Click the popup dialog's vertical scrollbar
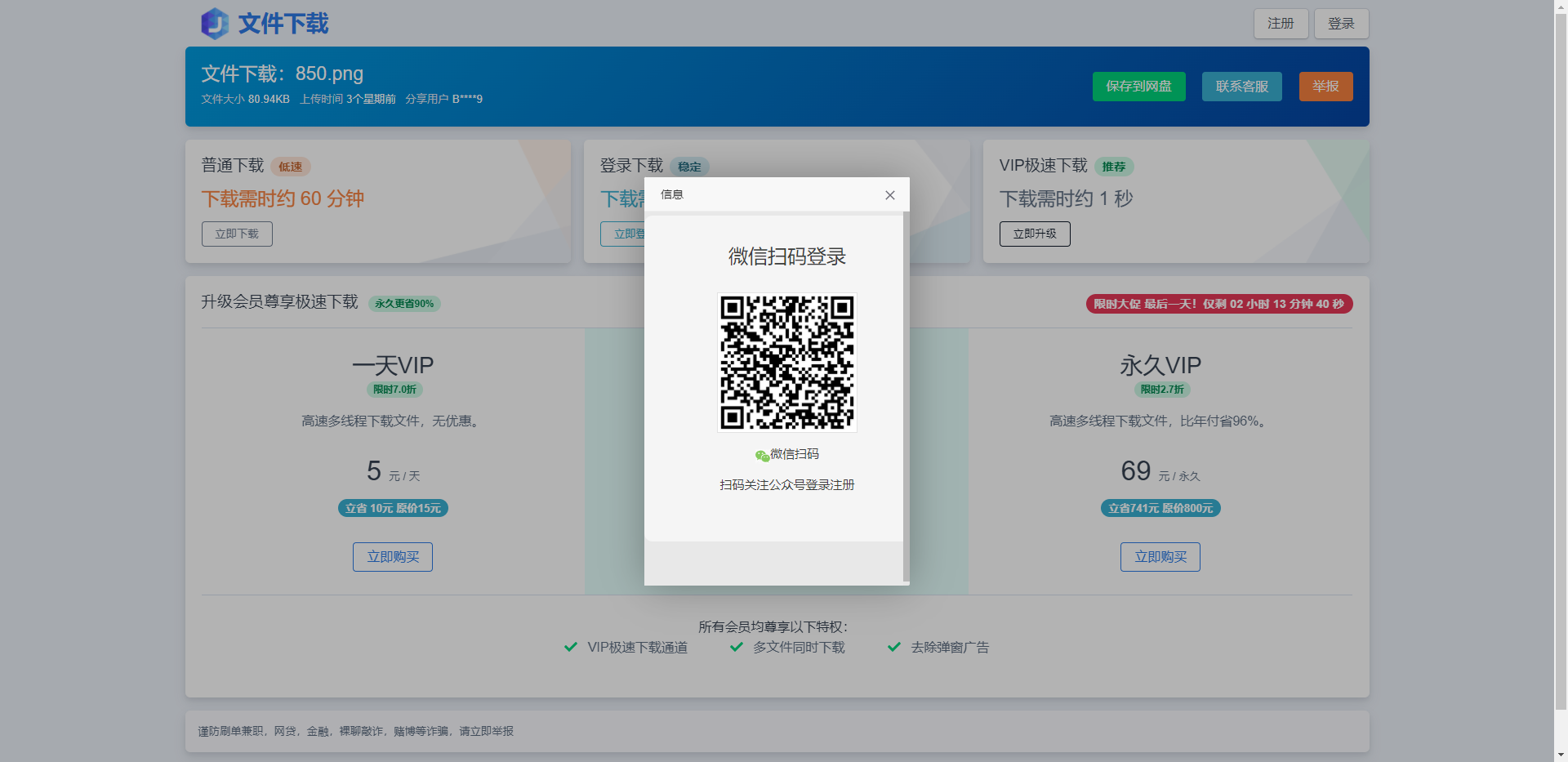This screenshot has height=762, width=1568. 906,399
